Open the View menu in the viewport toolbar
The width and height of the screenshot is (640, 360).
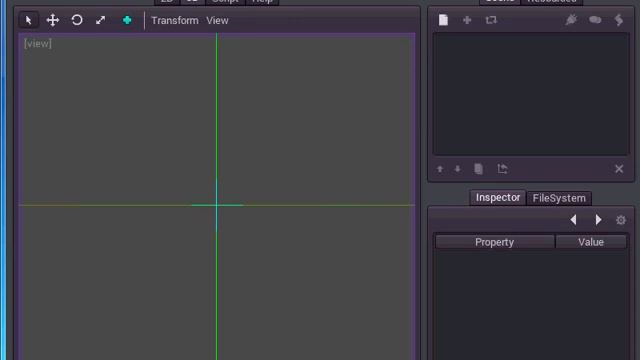pos(217,20)
